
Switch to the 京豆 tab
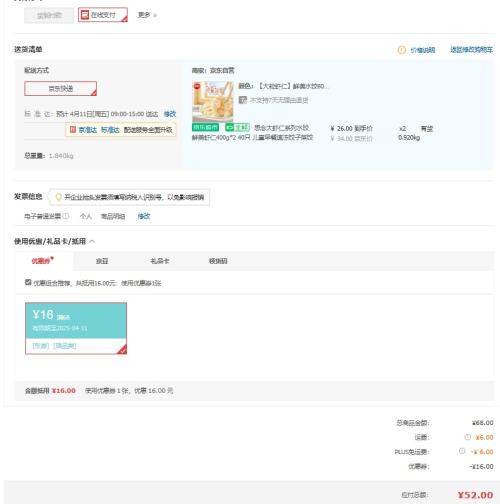click(x=102, y=261)
